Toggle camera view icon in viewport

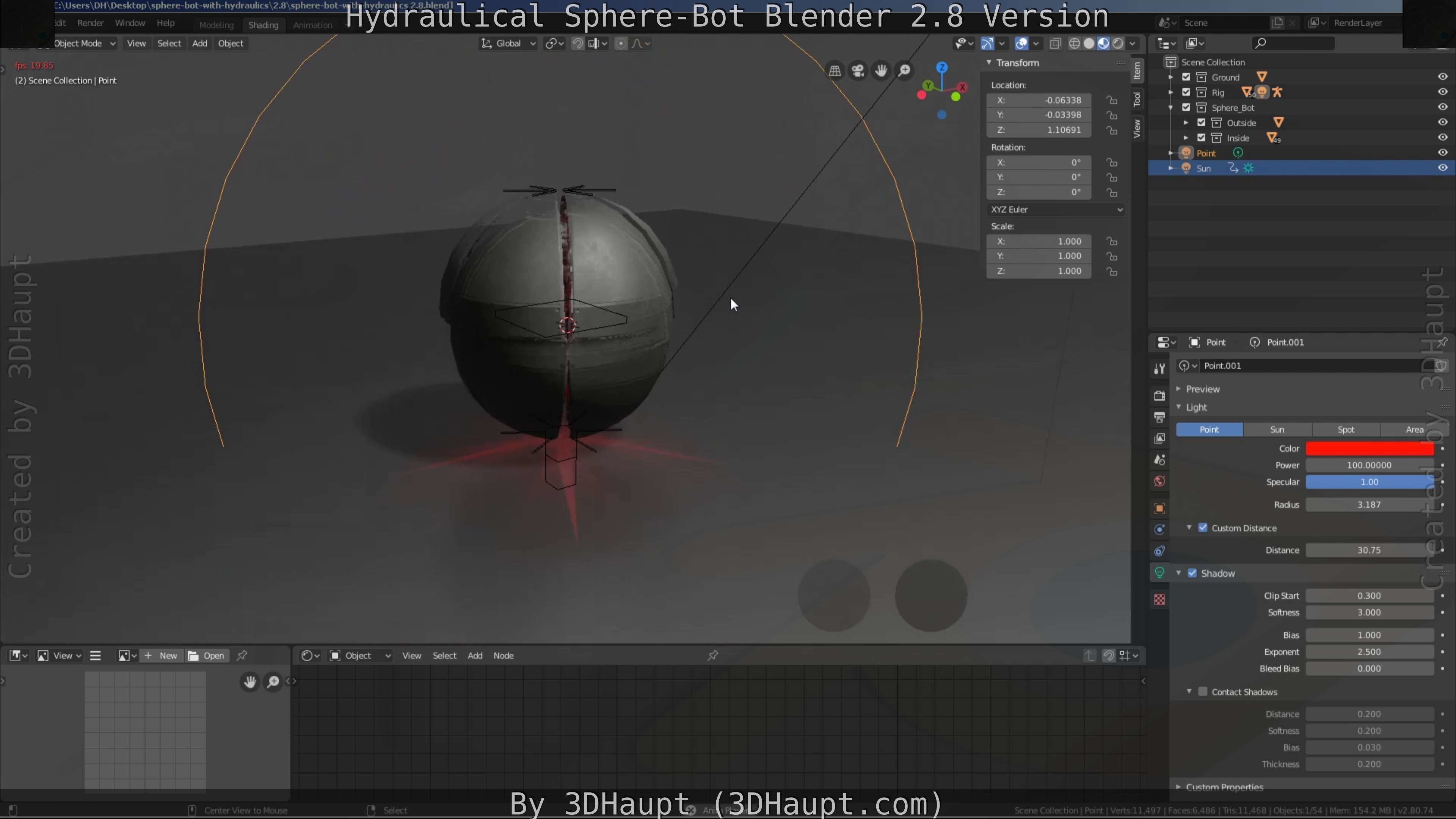pos(858,71)
